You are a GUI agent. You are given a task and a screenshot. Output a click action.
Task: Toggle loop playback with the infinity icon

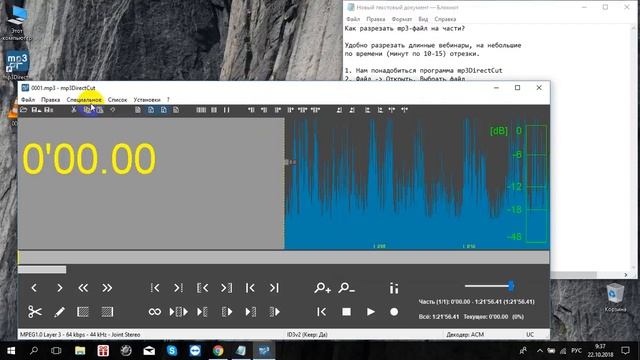click(x=155, y=312)
